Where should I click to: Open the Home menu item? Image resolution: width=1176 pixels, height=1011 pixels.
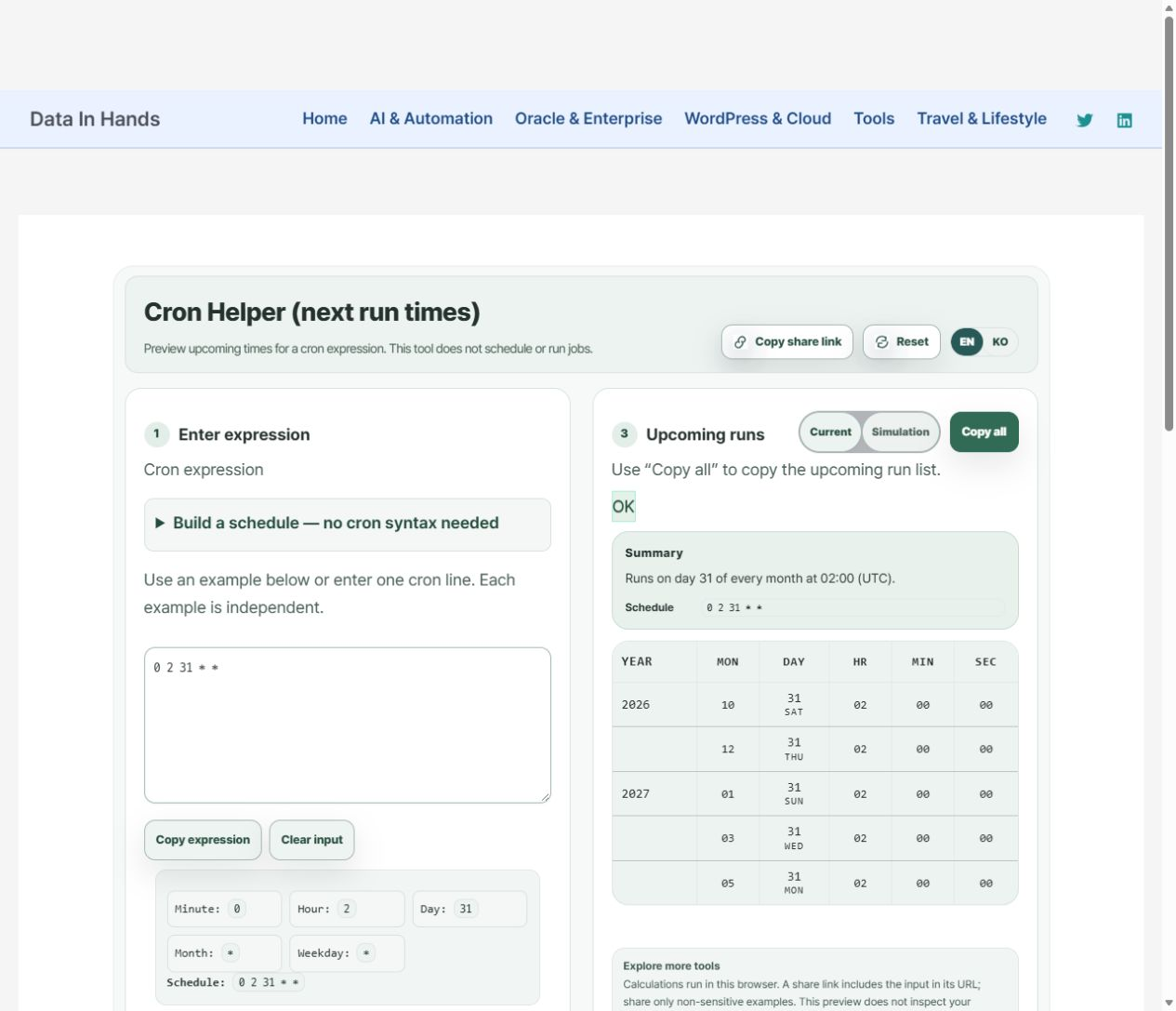click(324, 119)
